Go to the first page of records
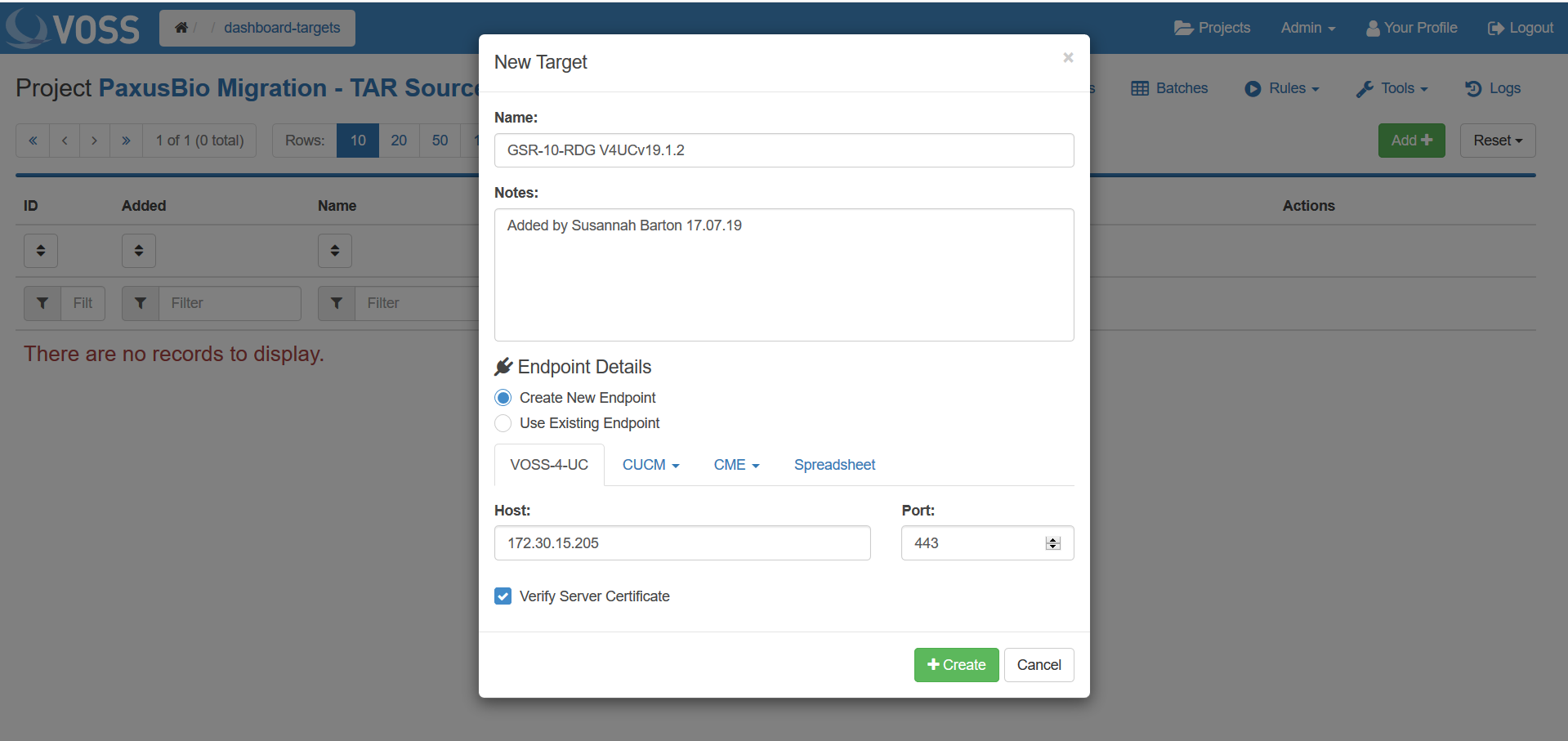This screenshot has height=741, width=1568. (33, 141)
